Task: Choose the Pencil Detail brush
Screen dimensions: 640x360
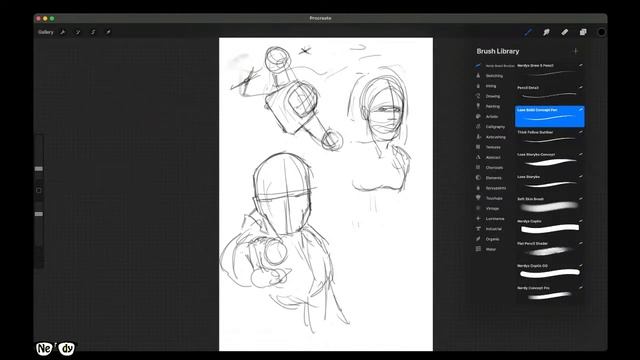Action: pyautogui.click(x=549, y=93)
